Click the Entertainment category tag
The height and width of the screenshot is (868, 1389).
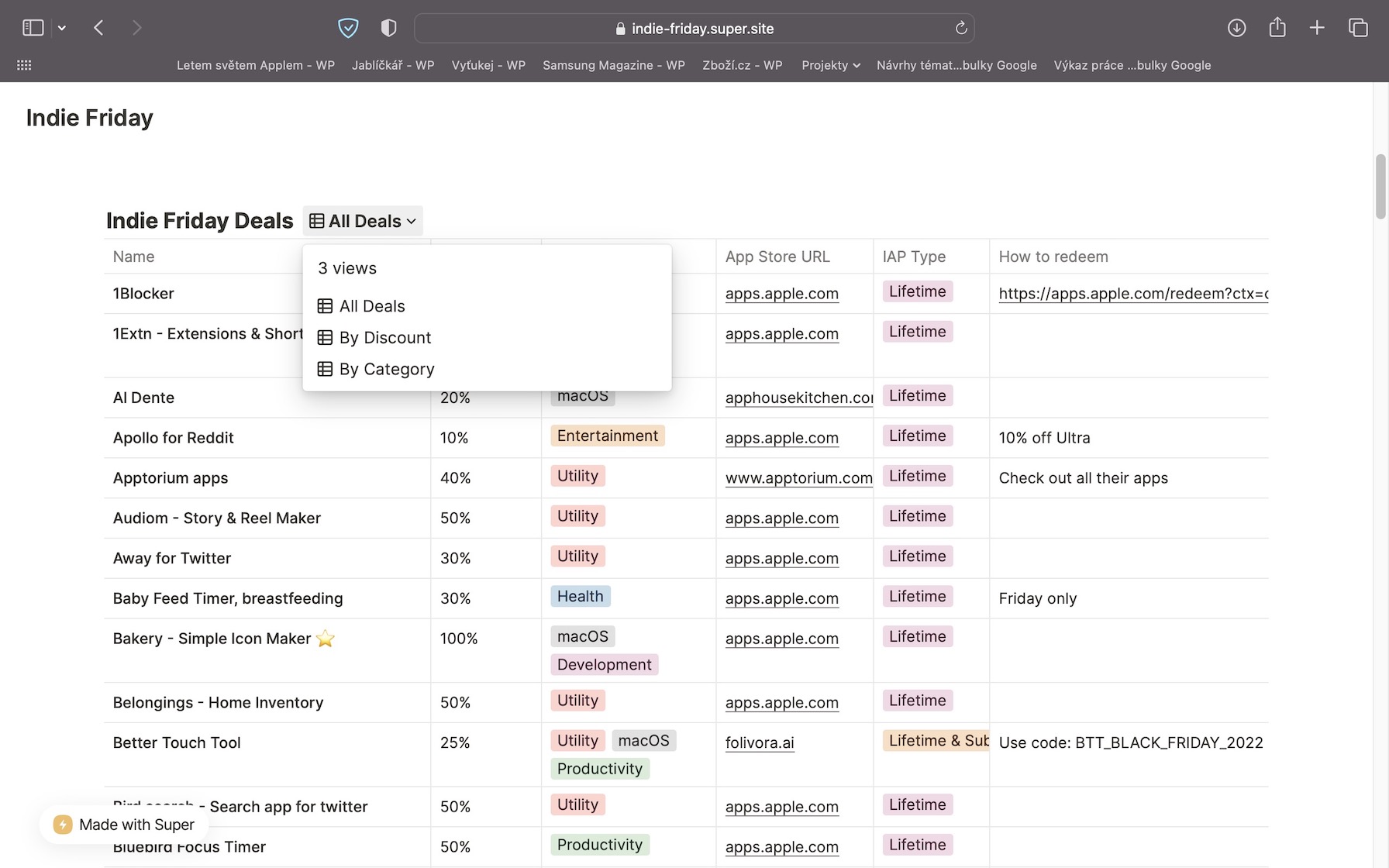pyautogui.click(x=607, y=436)
